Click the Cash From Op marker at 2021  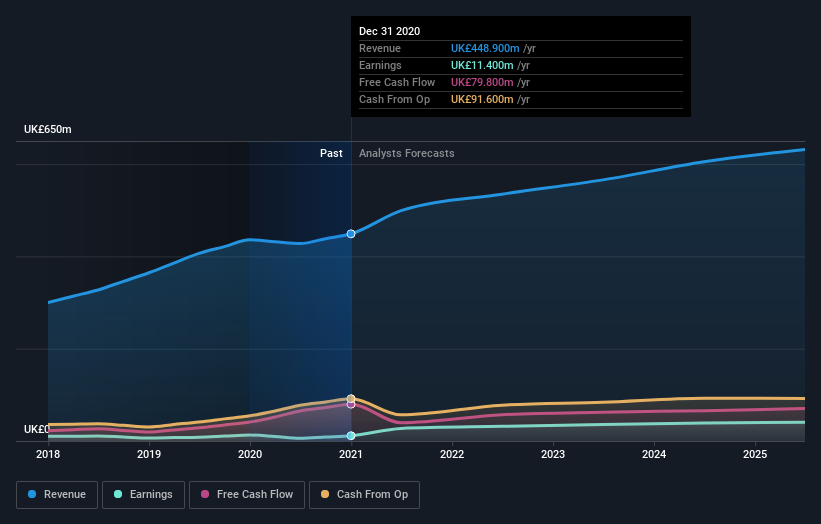[351, 399]
